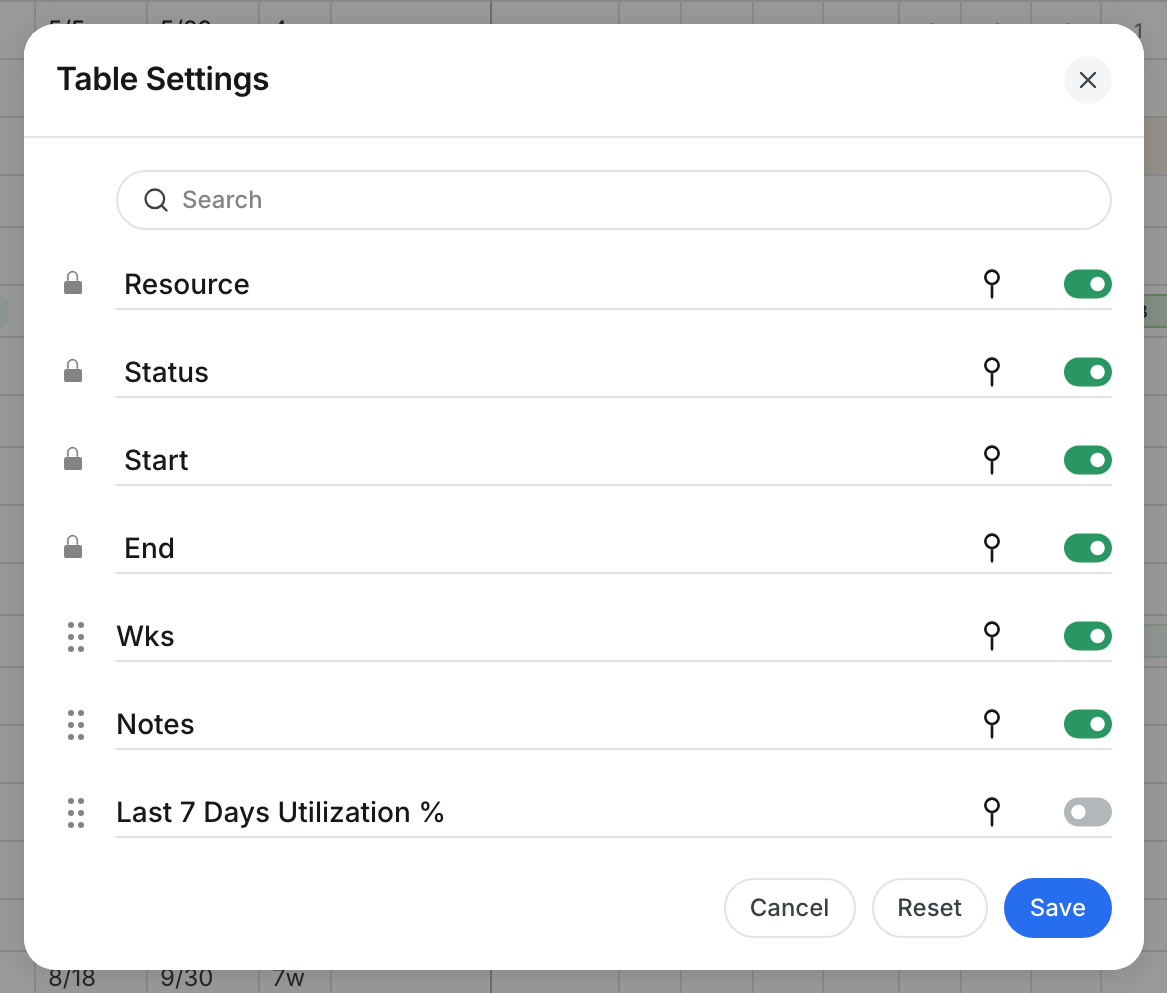This screenshot has height=993, width=1167.
Task: Save the table settings
Action: pyautogui.click(x=1057, y=907)
